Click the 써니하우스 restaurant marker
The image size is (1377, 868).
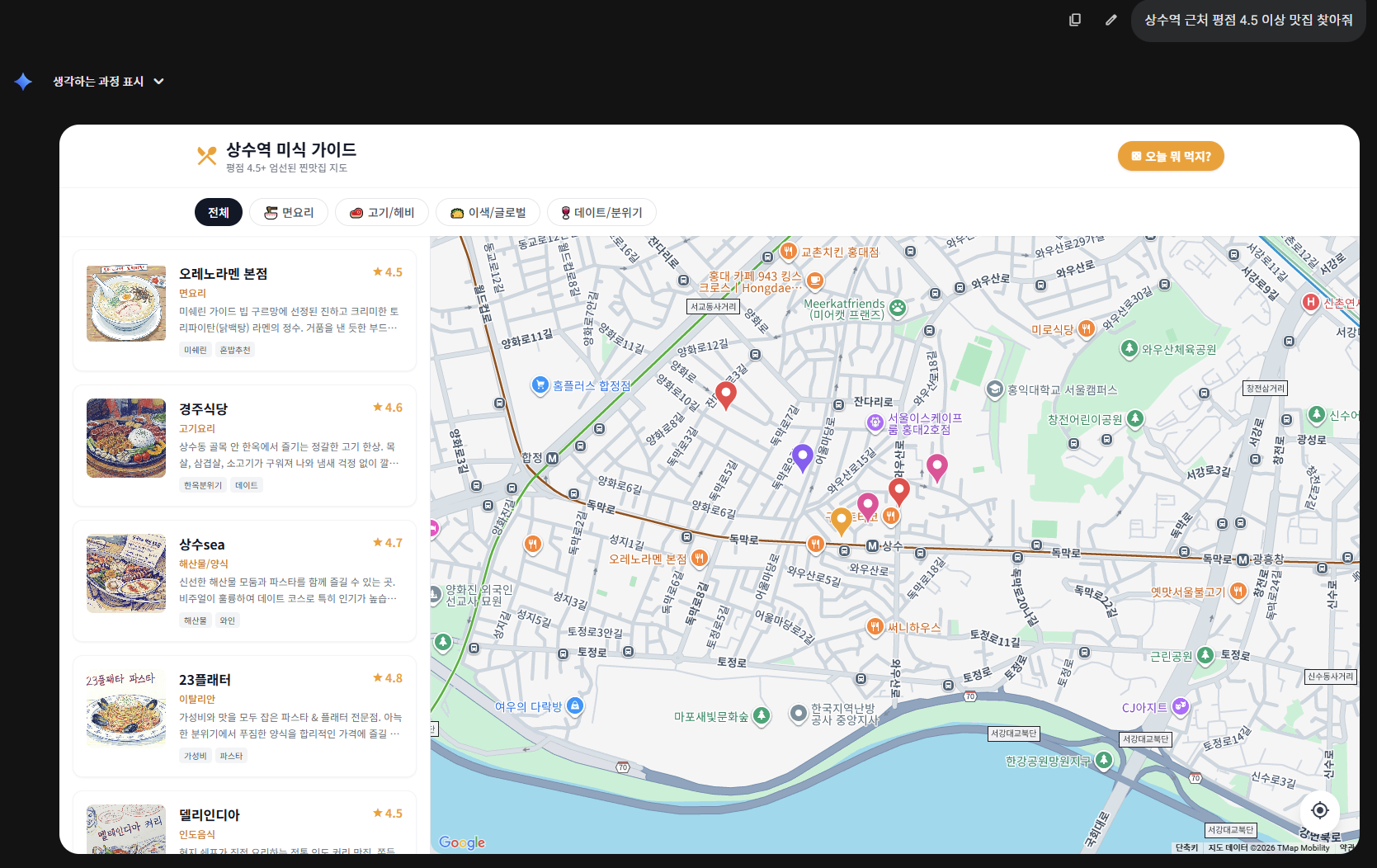(x=875, y=627)
